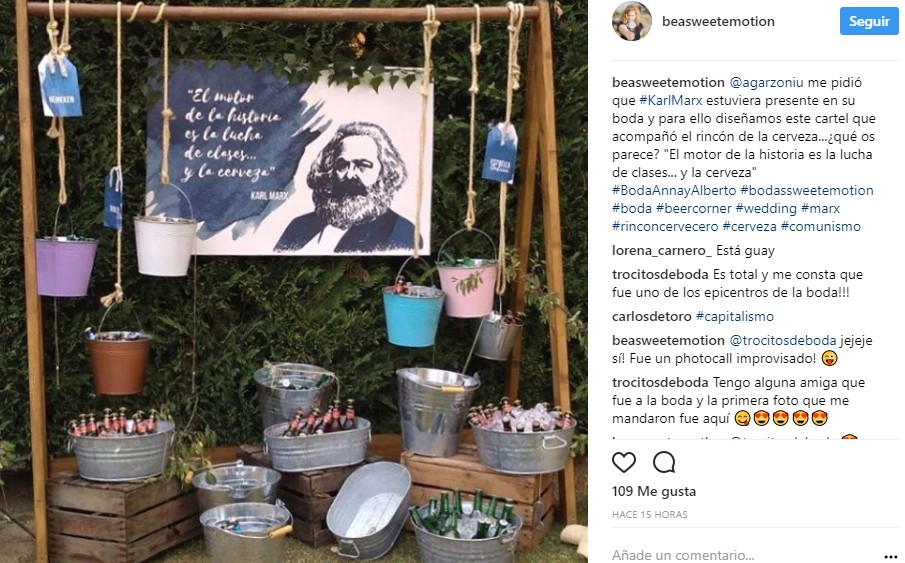View the 109 Me gusta likes list
Viewport: 905px width, 563px height.
(x=654, y=491)
